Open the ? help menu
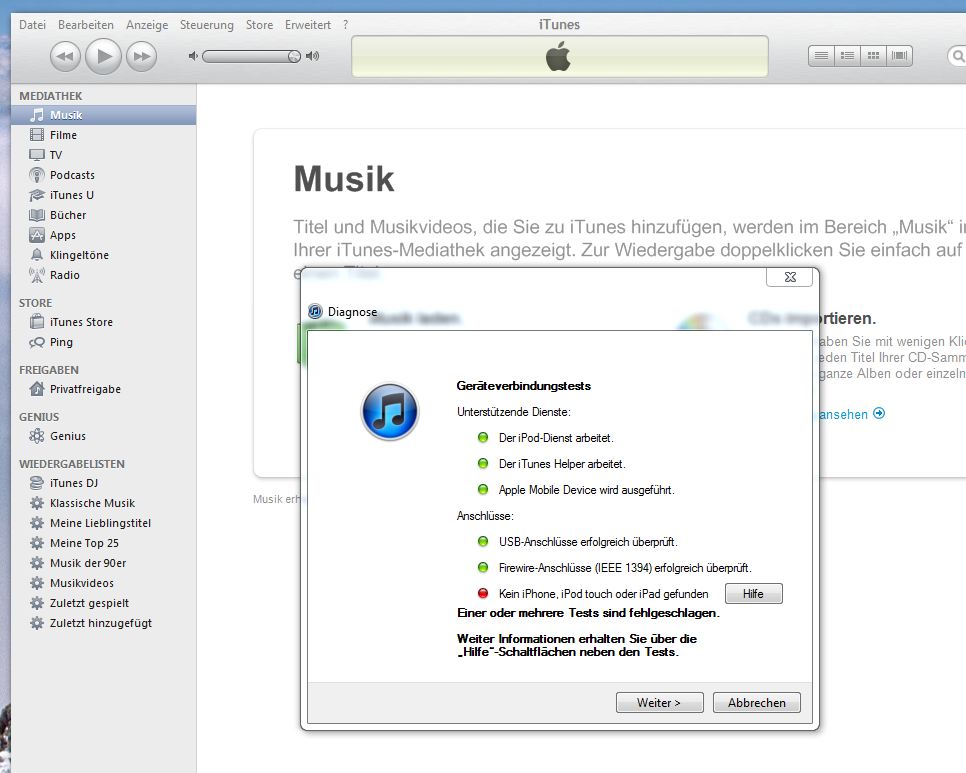 click(x=345, y=25)
